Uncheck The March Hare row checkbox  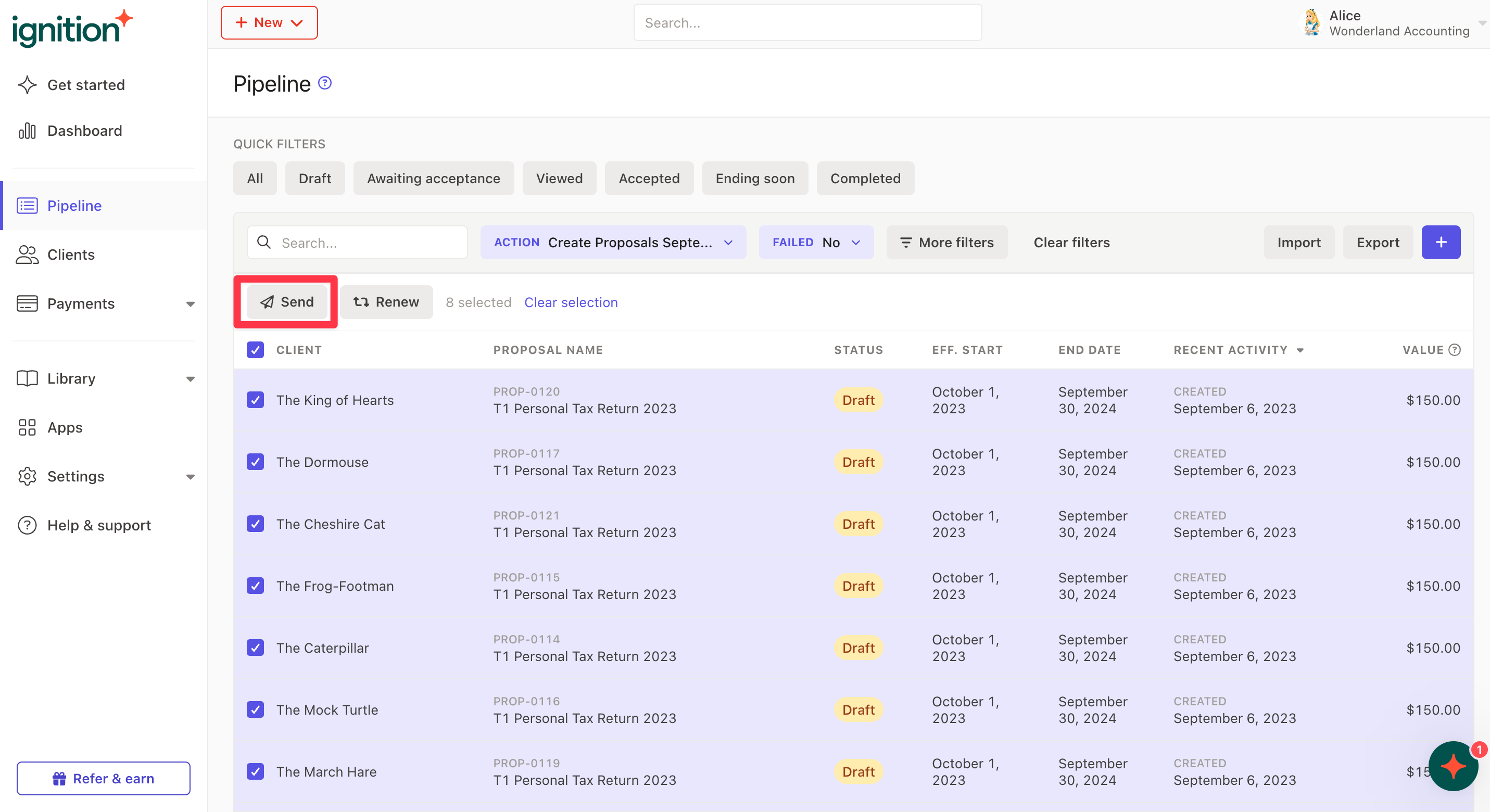point(255,771)
